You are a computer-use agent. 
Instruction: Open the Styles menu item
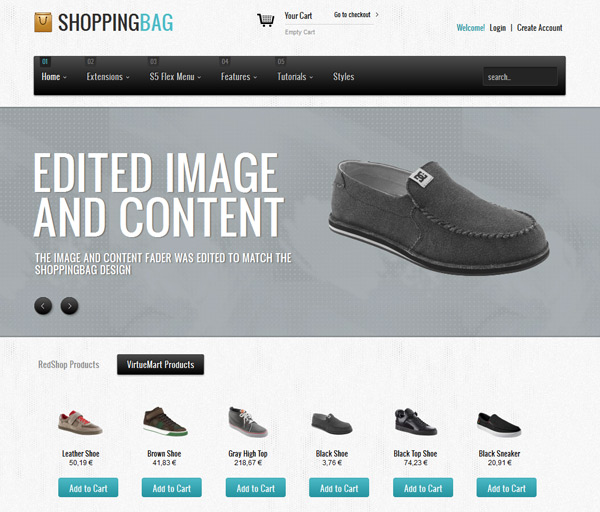(343, 77)
